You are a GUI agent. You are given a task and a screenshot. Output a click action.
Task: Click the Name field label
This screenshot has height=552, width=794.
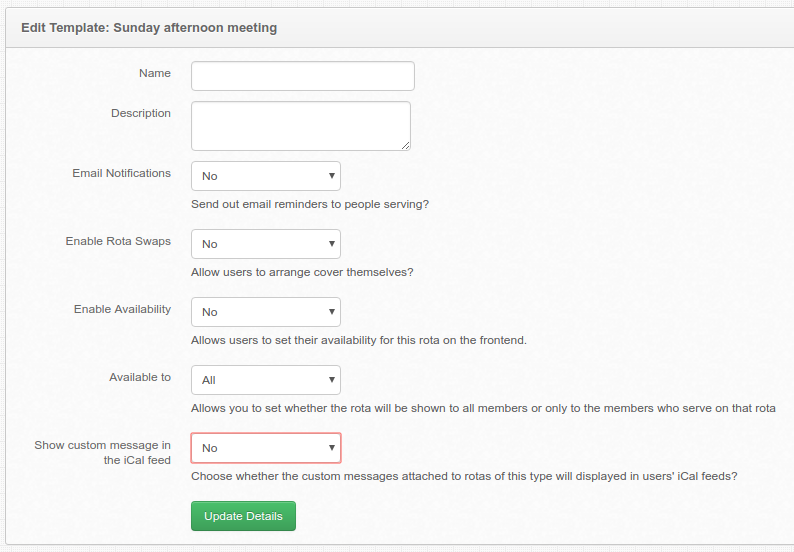pos(155,73)
